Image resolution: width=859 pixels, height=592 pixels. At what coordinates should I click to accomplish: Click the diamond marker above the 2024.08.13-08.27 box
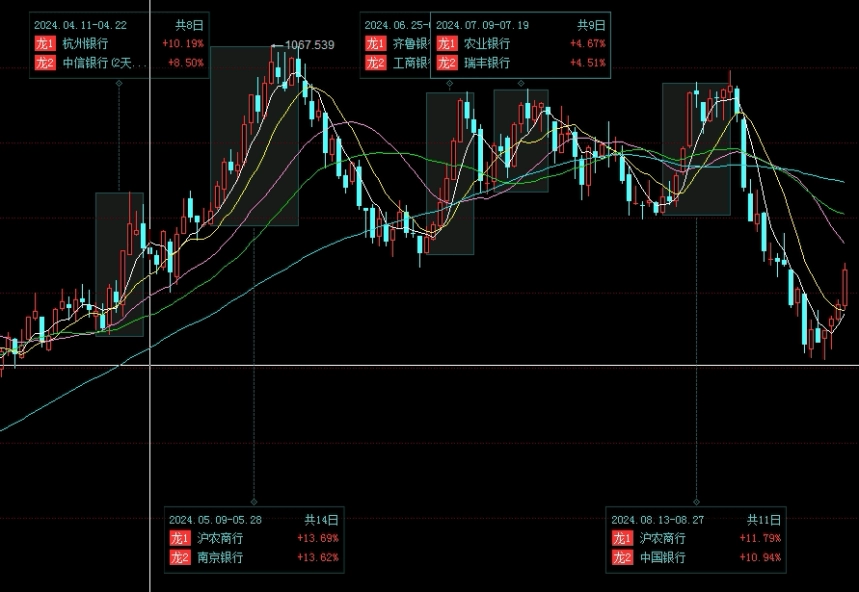coord(696,501)
